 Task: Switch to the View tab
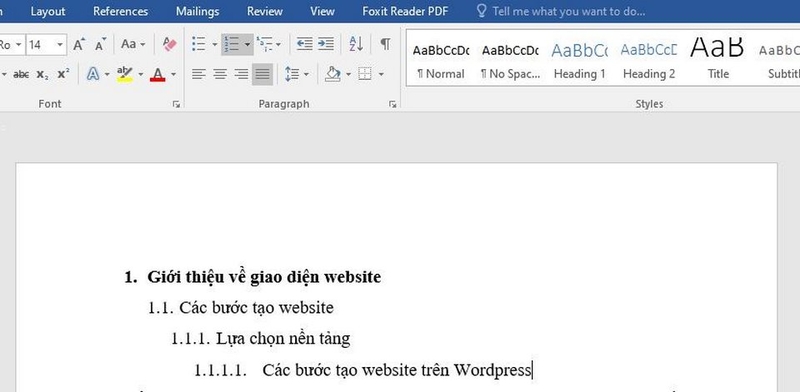(322, 11)
